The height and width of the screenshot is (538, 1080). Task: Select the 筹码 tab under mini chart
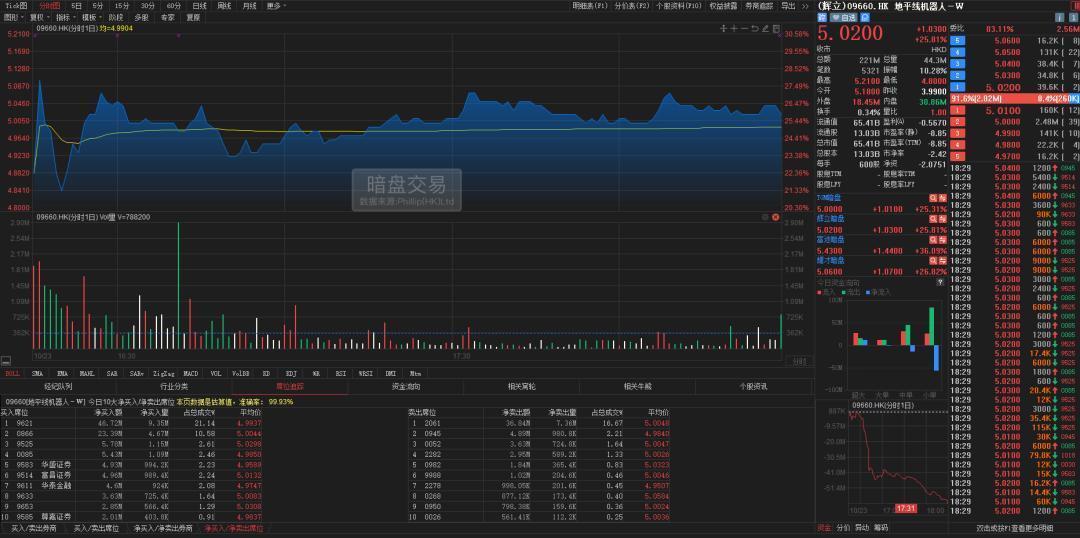click(880, 528)
